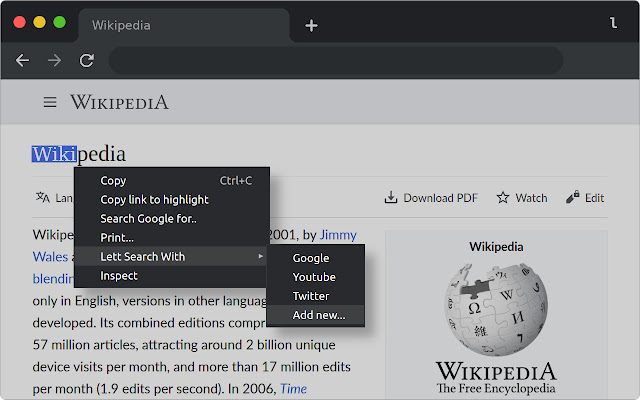Click the language translate icon
640x400 pixels.
[43, 197]
